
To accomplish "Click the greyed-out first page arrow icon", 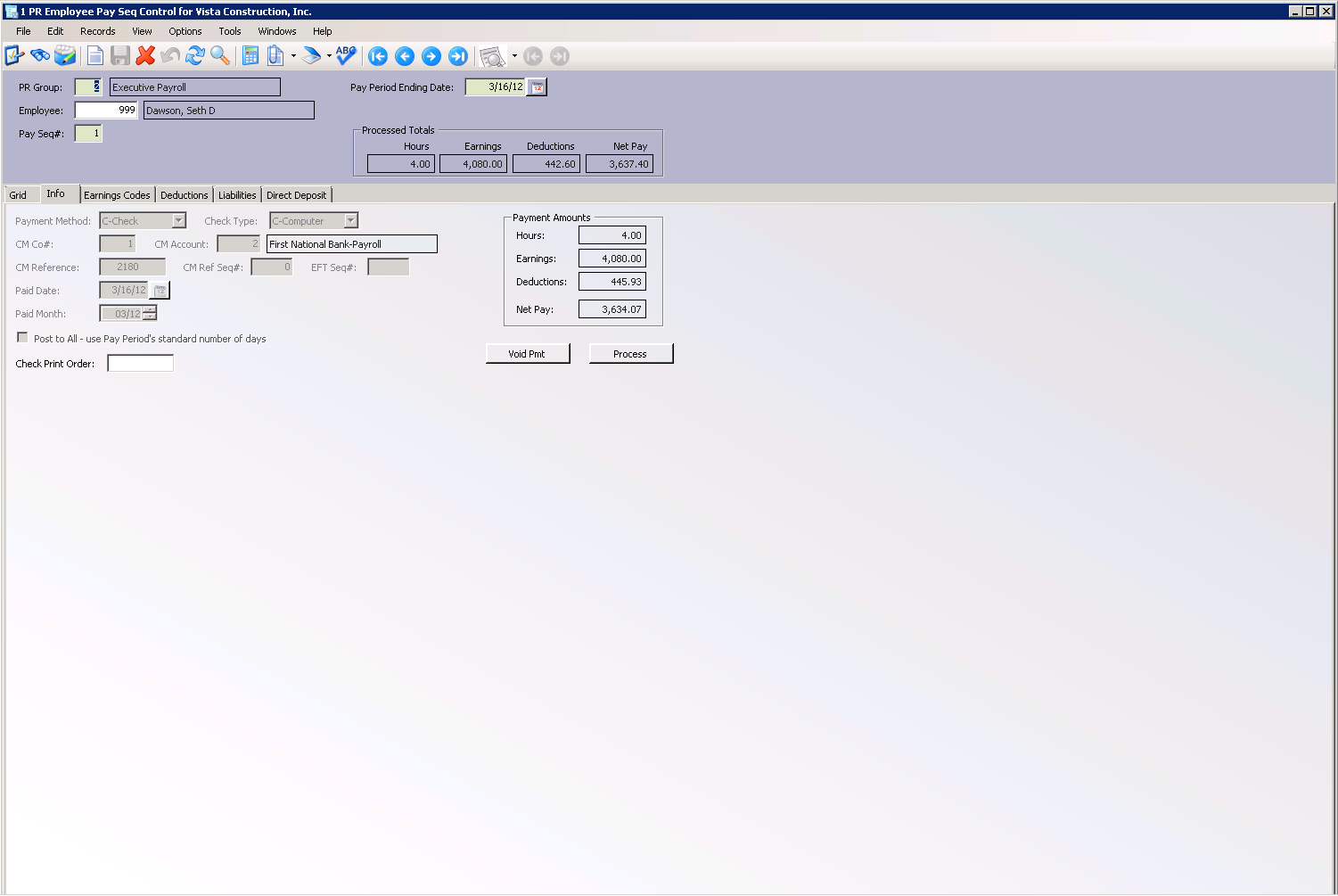I will (533, 56).
